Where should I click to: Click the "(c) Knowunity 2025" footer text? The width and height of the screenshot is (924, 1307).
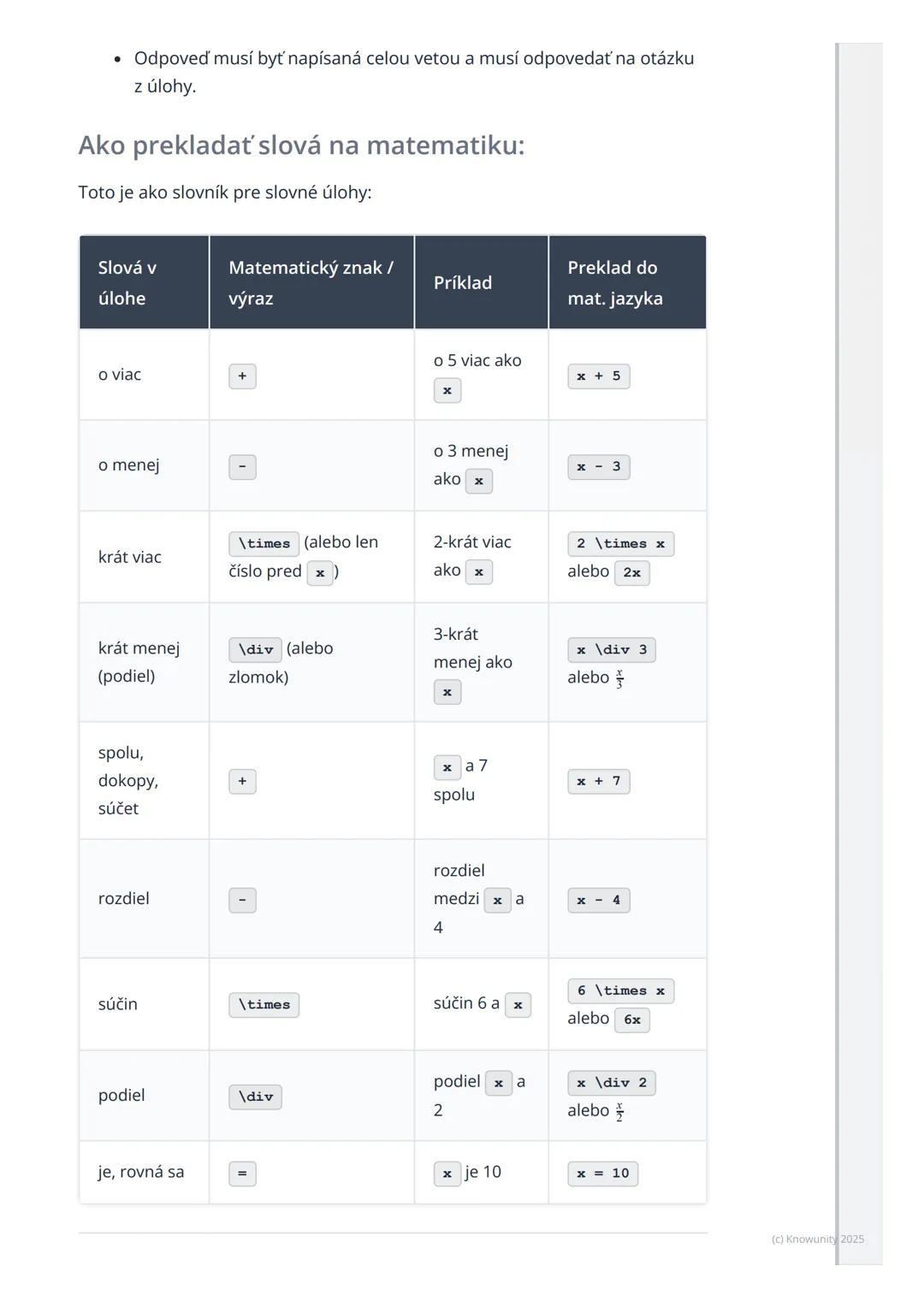point(817,1239)
